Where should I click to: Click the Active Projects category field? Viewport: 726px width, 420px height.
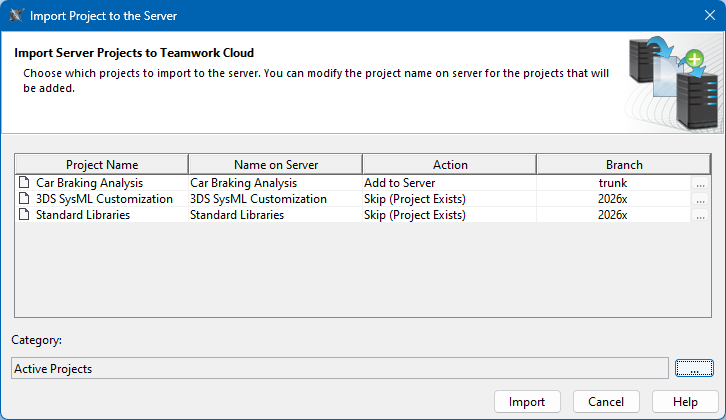click(340, 369)
